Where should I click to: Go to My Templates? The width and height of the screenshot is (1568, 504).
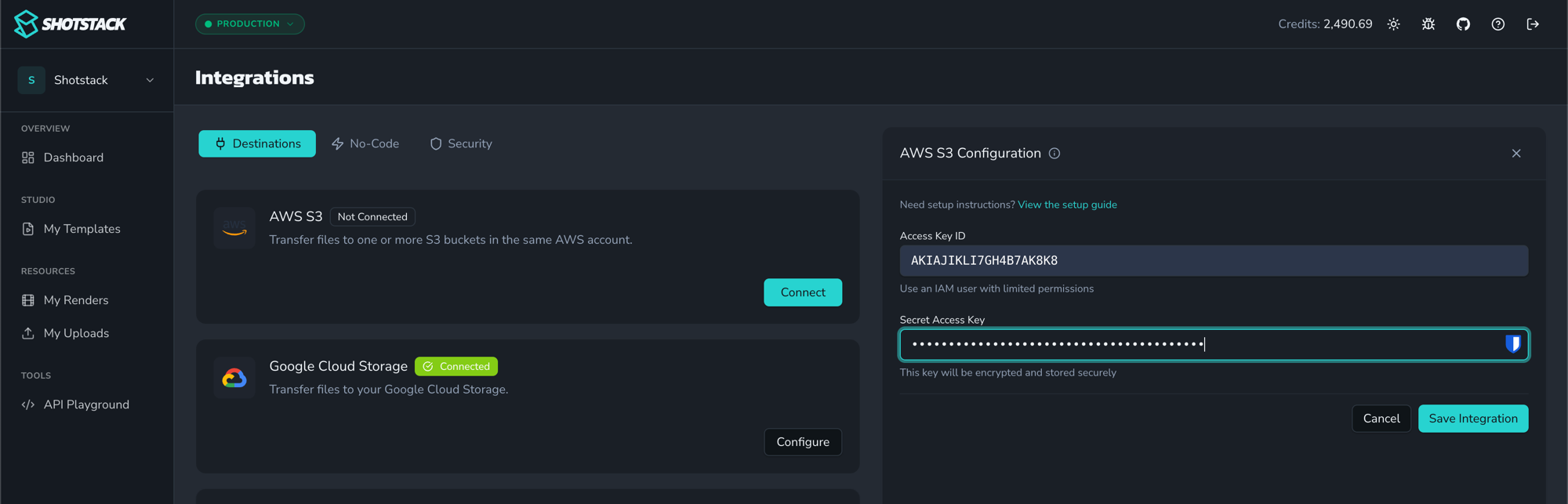point(82,229)
